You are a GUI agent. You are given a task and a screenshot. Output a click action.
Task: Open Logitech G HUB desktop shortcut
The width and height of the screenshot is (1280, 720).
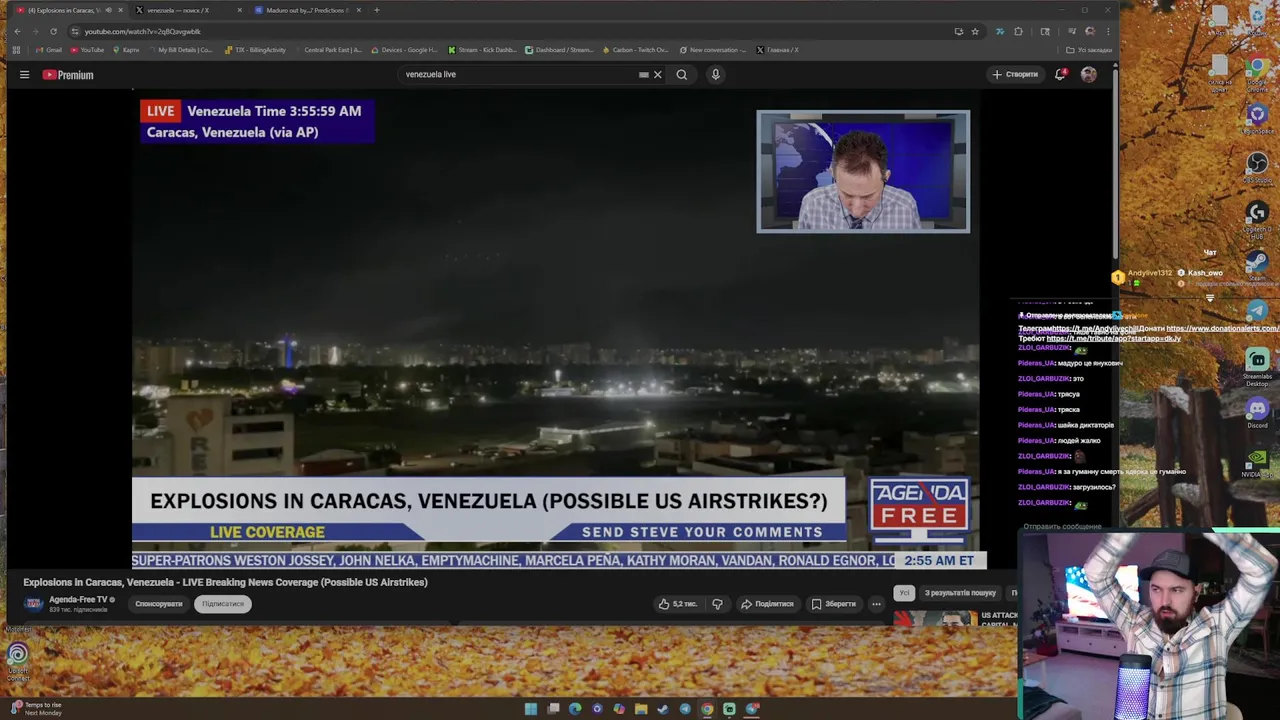(1257, 219)
